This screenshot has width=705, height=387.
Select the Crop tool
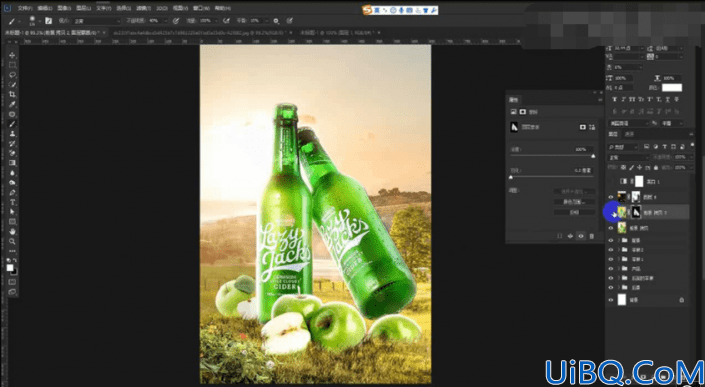(x=13, y=94)
